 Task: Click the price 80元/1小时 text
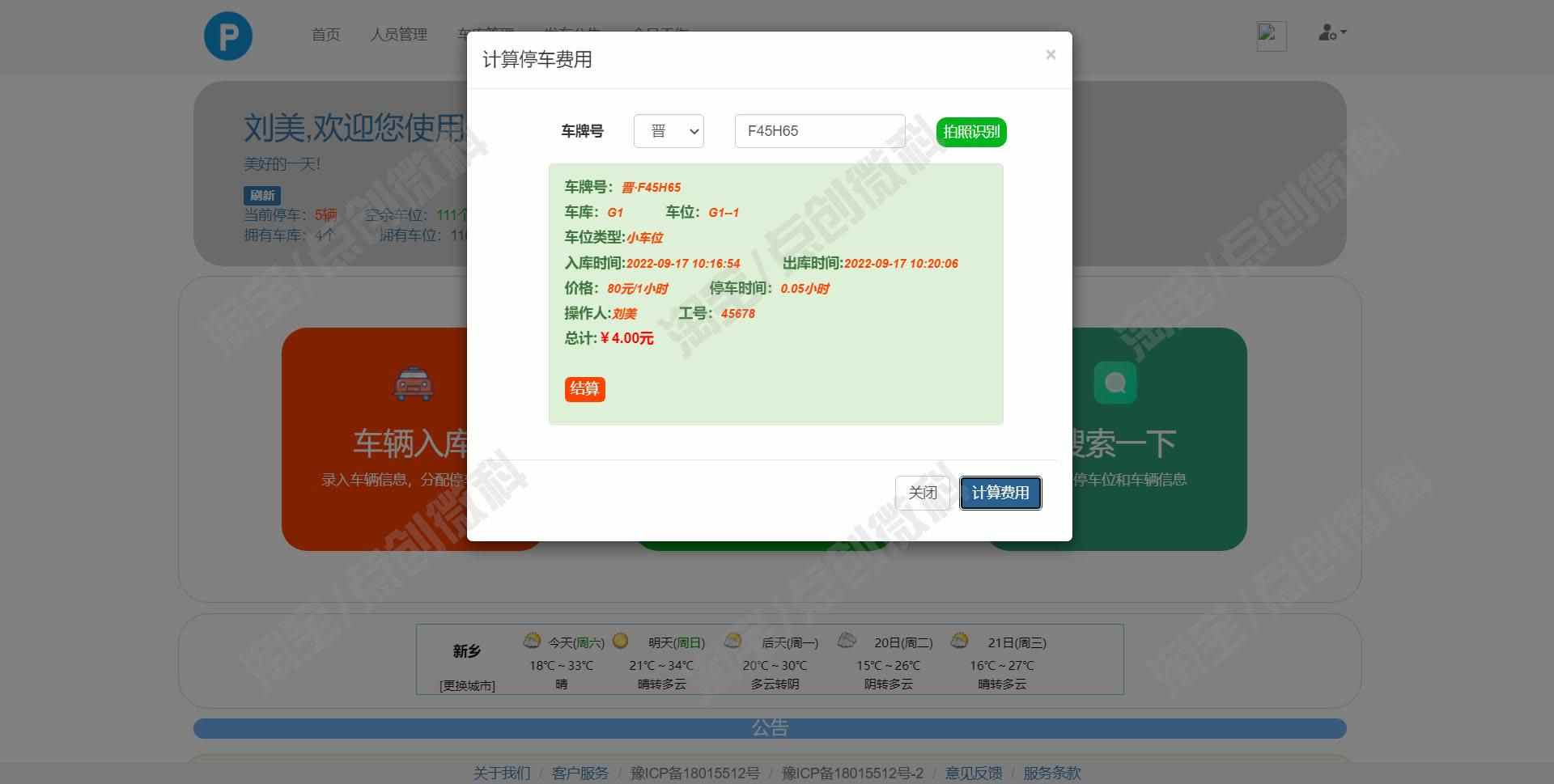coord(638,289)
